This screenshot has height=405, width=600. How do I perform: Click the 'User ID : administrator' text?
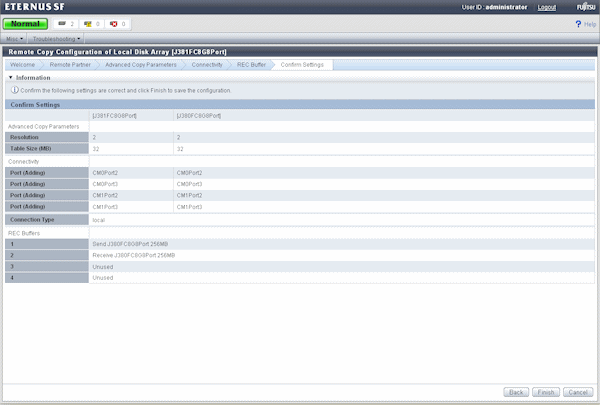click(x=494, y=7)
